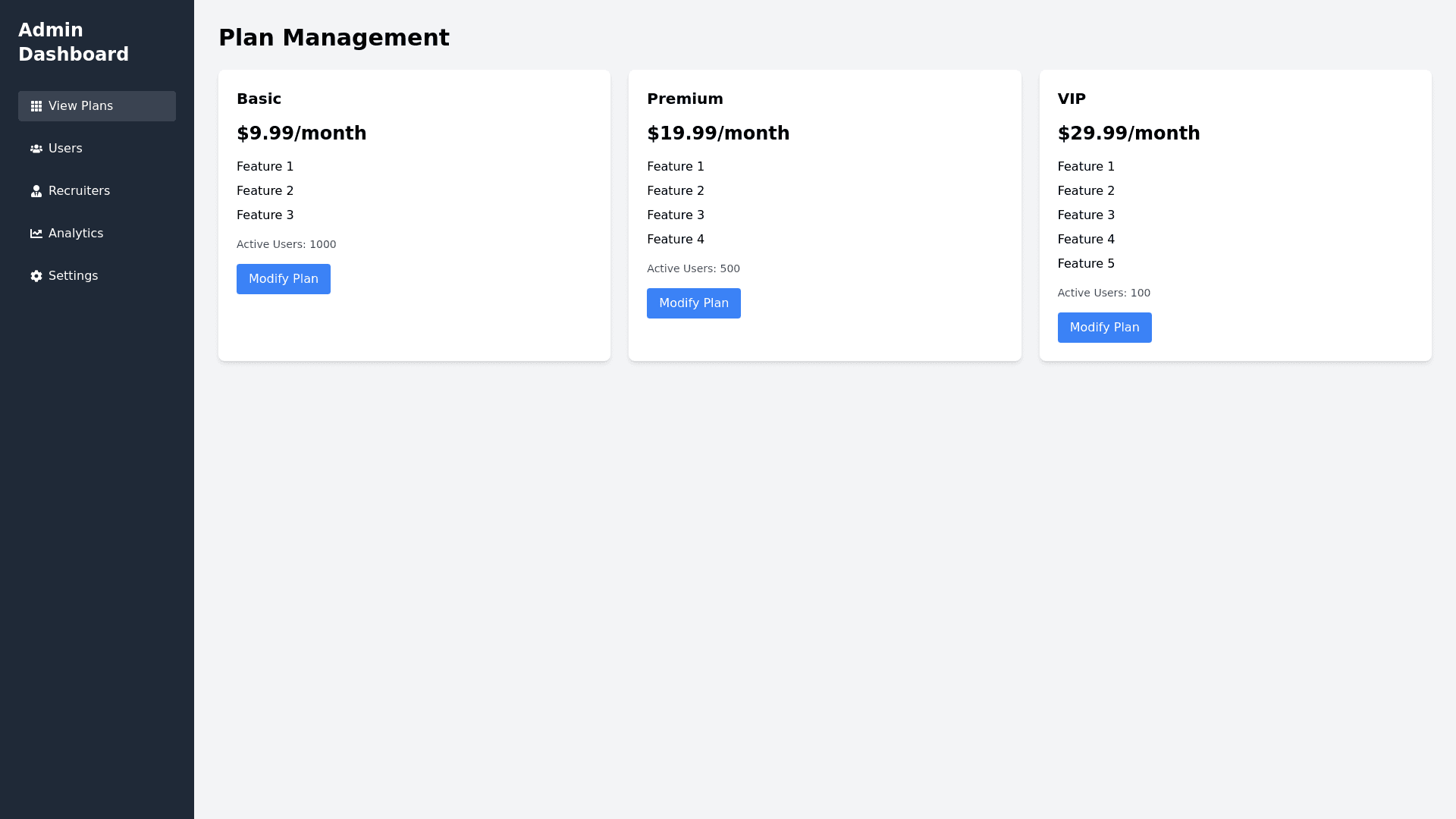Image resolution: width=1456 pixels, height=819 pixels.
Task: Open the Settings page
Action: 73,276
